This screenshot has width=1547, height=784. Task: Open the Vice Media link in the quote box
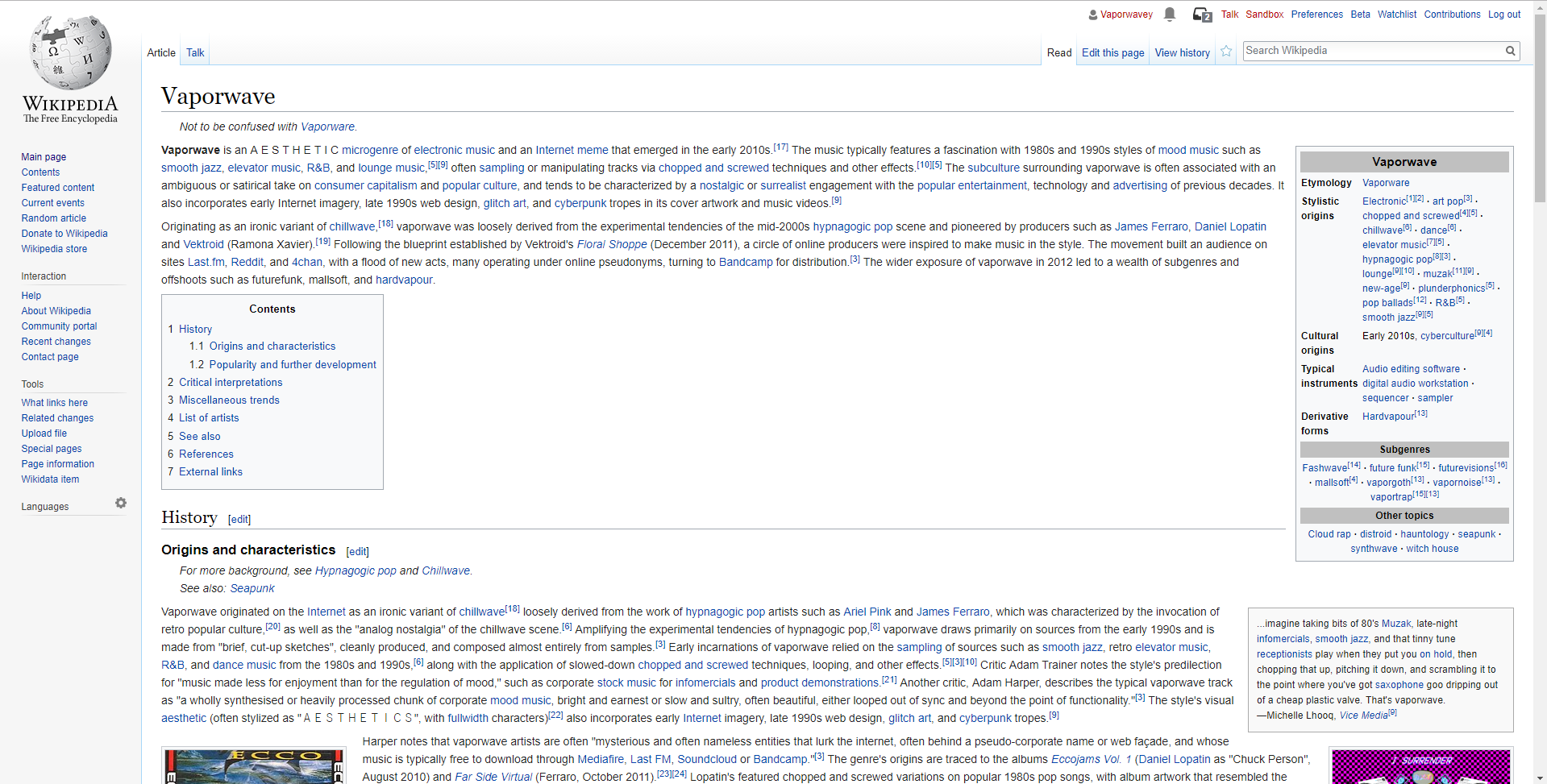[1364, 716]
